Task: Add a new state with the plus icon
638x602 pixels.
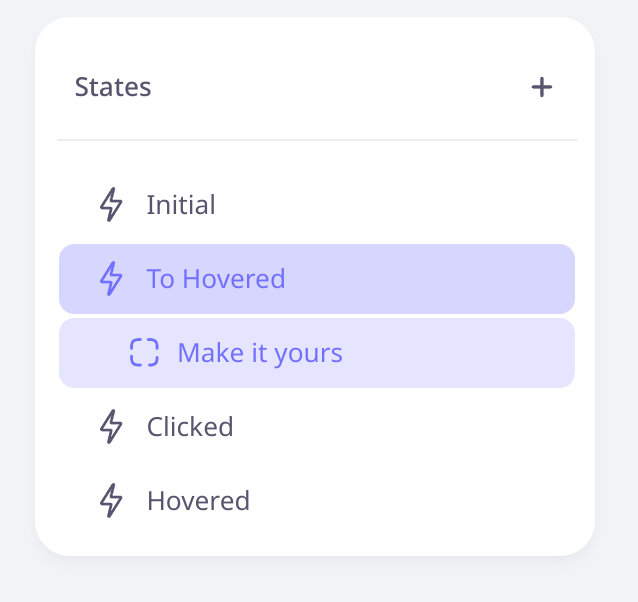Action: coord(542,87)
